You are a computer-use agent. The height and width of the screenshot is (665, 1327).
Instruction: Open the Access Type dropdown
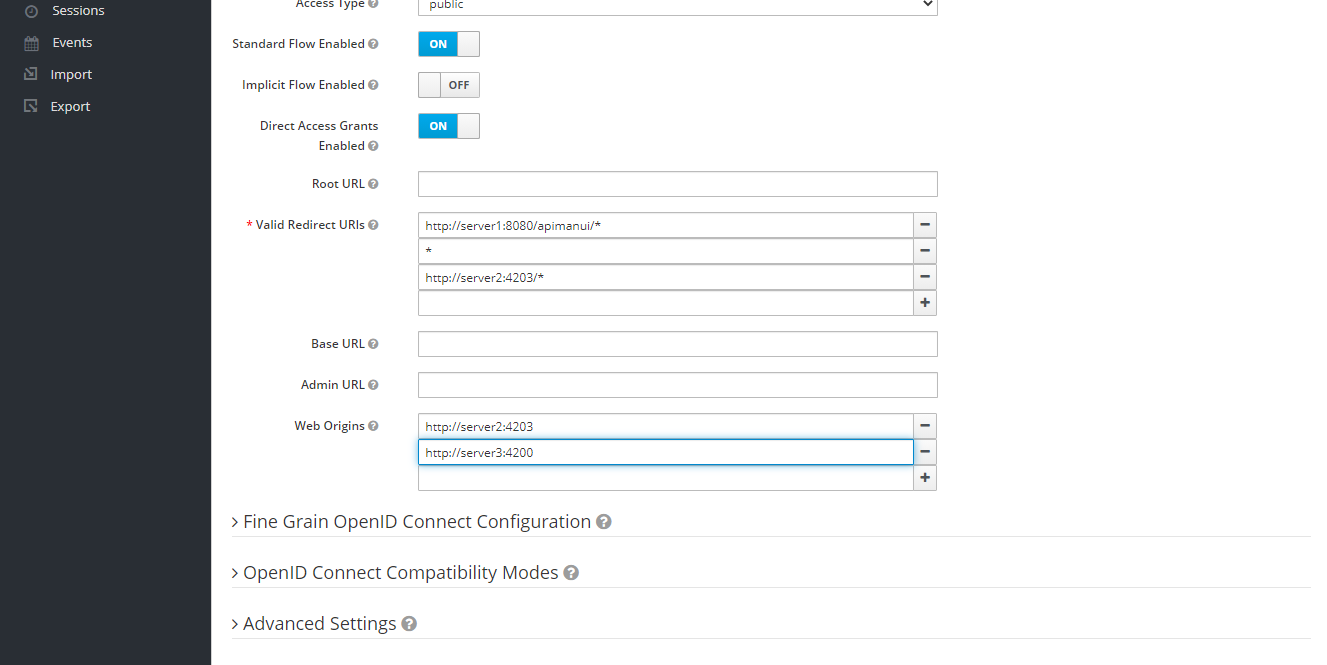click(x=677, y=4)
